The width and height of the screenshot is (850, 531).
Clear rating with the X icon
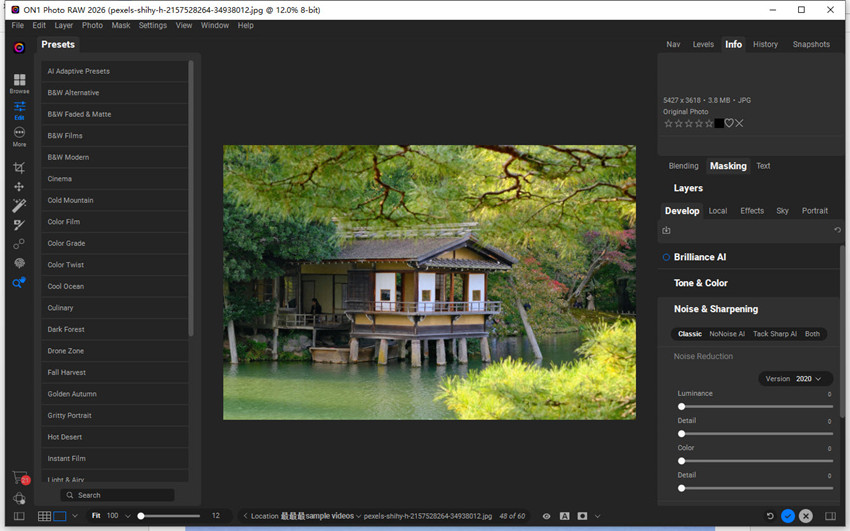739,123
